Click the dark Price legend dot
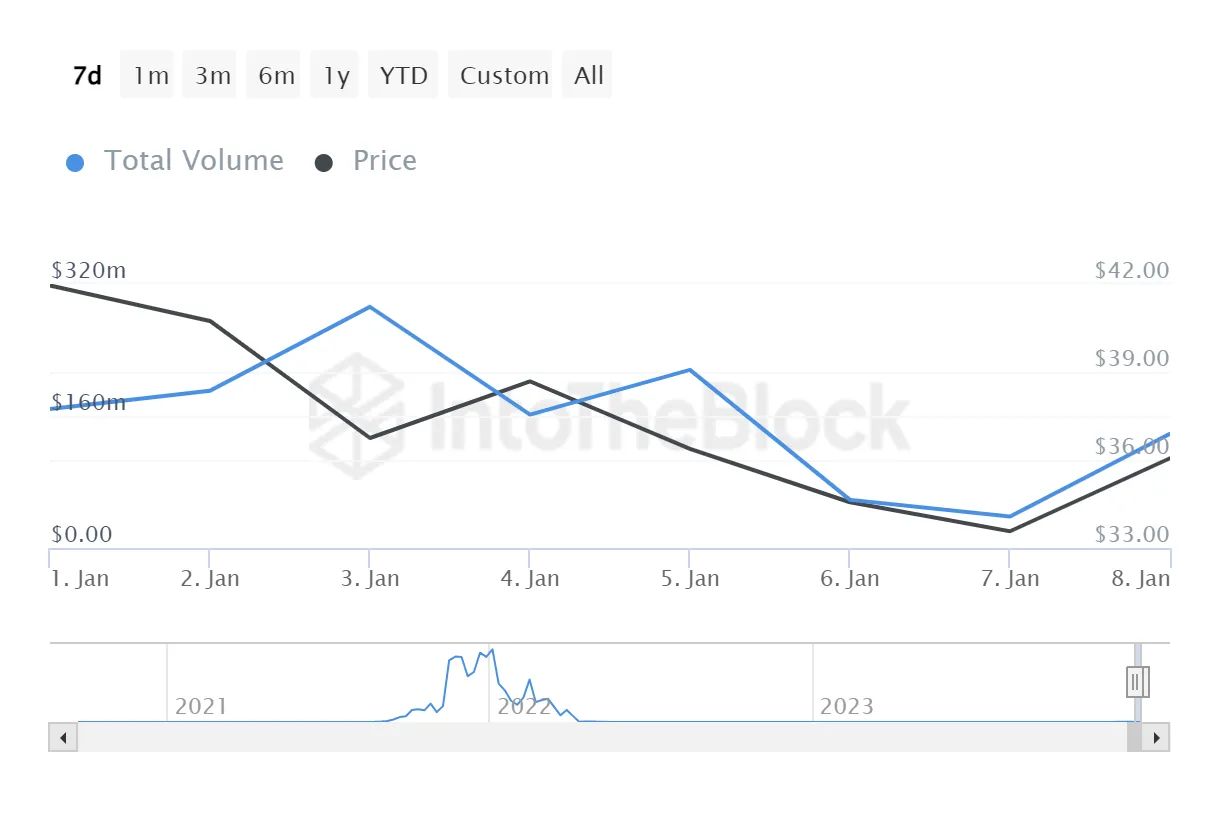This screenshot has height=820, width=1220. [323, 161]
